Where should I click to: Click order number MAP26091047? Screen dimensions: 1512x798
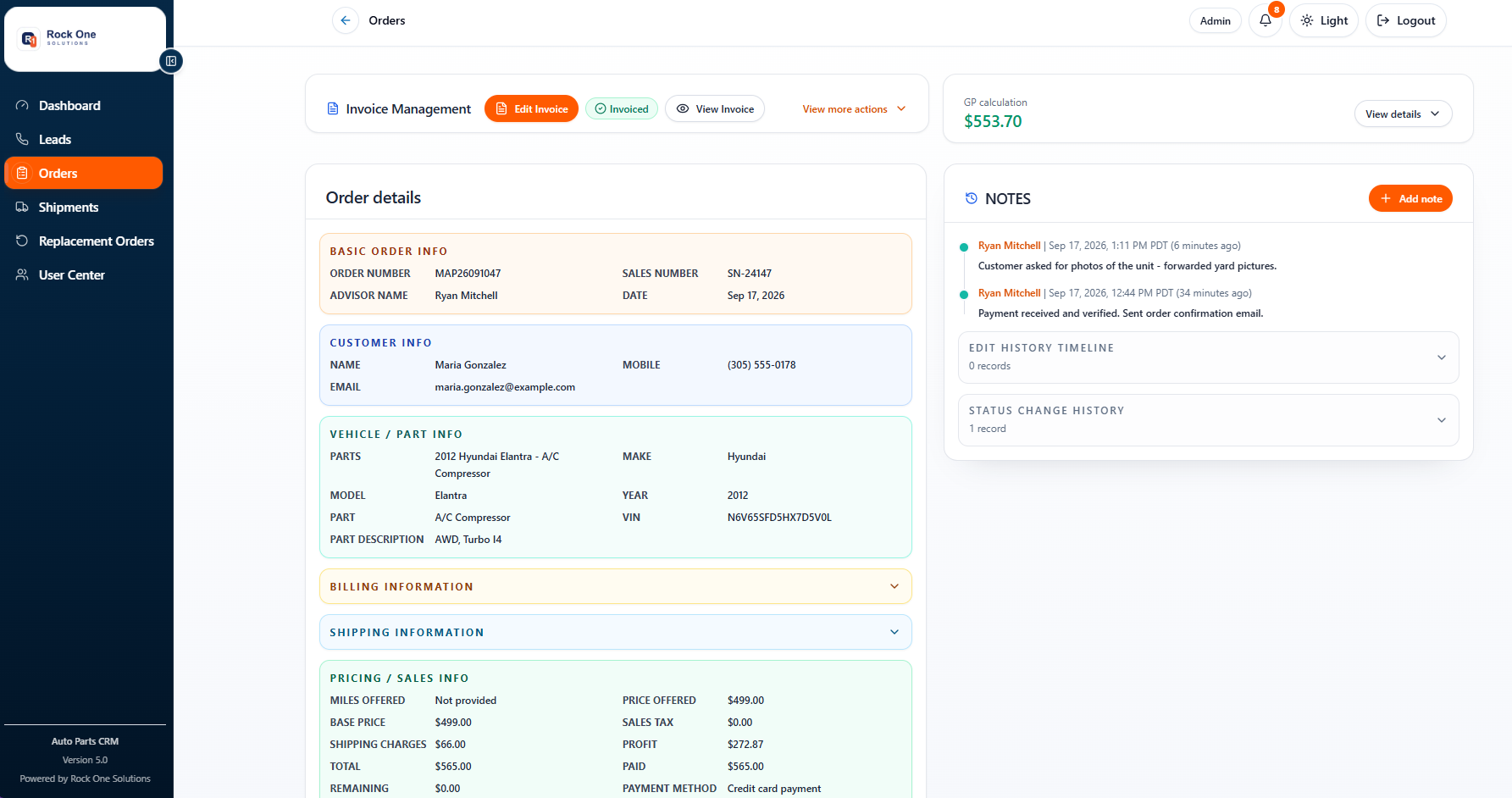[468, 274]
